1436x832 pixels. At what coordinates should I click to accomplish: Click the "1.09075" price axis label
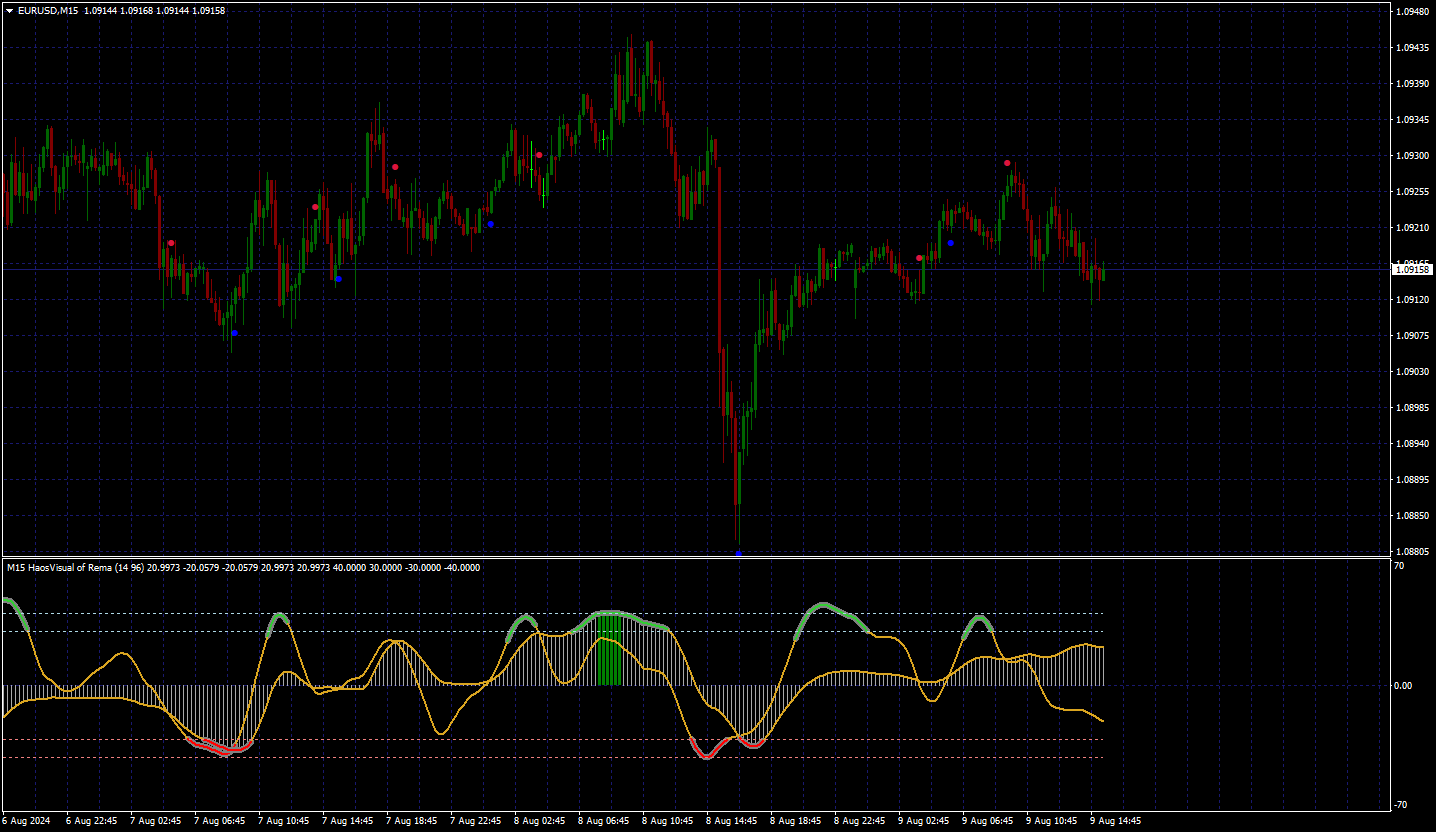1411,336
